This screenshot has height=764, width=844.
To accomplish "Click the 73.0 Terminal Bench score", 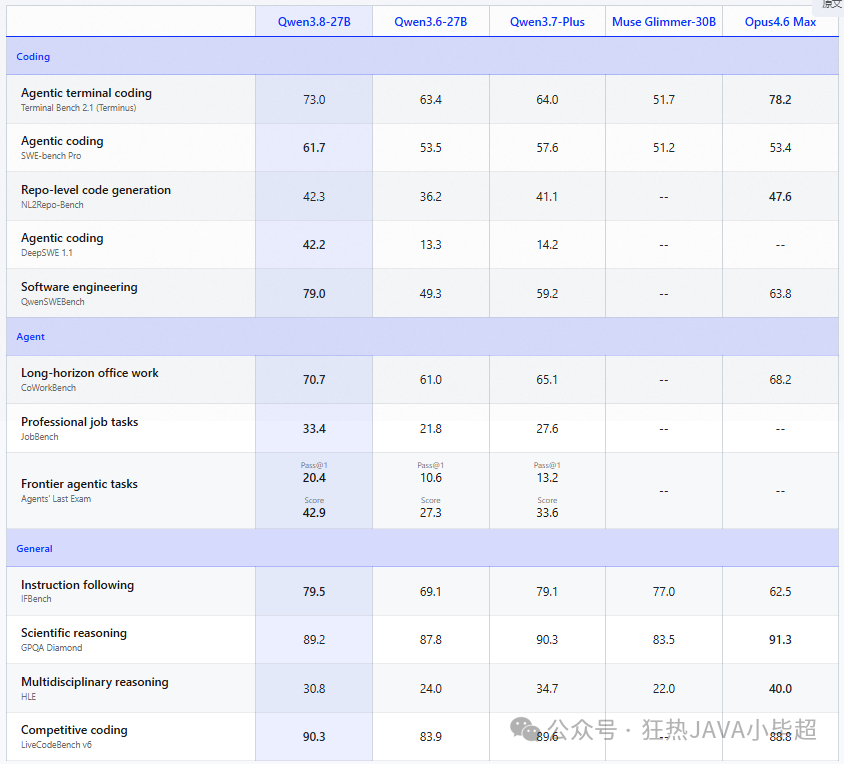I will coord(314,100).
